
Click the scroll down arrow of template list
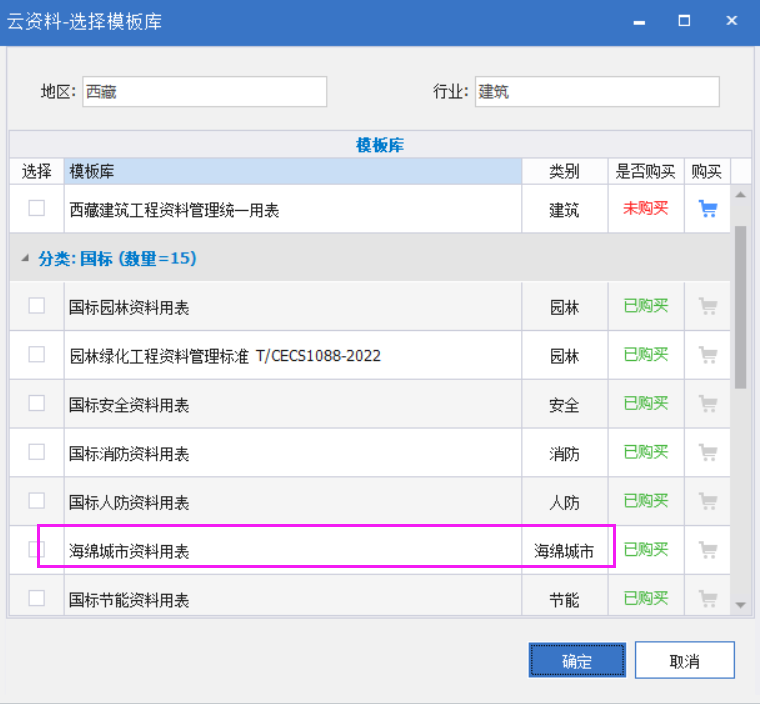(x=740, y=605)
